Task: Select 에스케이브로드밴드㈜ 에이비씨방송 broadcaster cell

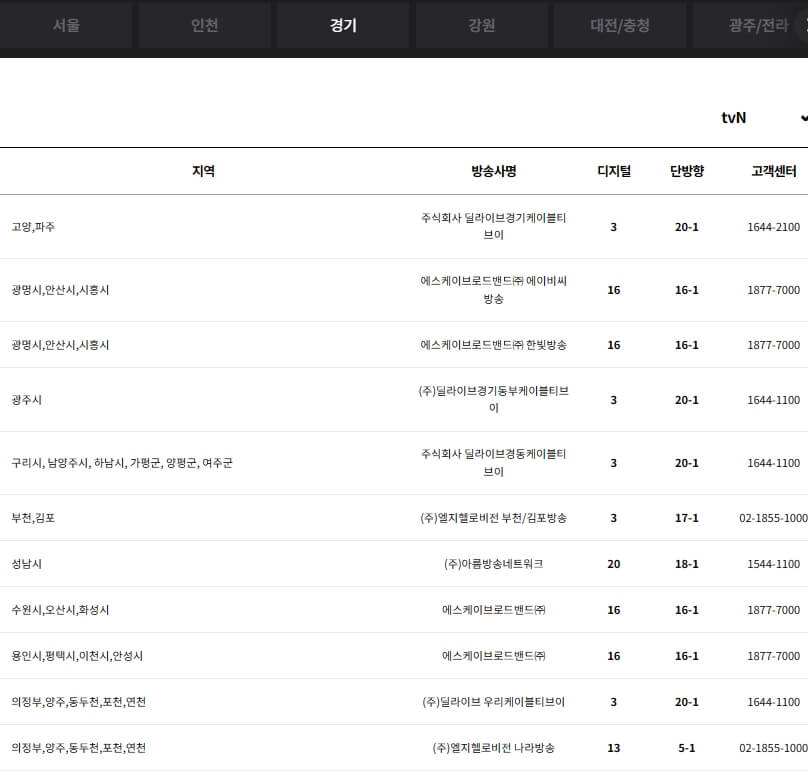Action: tap(494, 290)
